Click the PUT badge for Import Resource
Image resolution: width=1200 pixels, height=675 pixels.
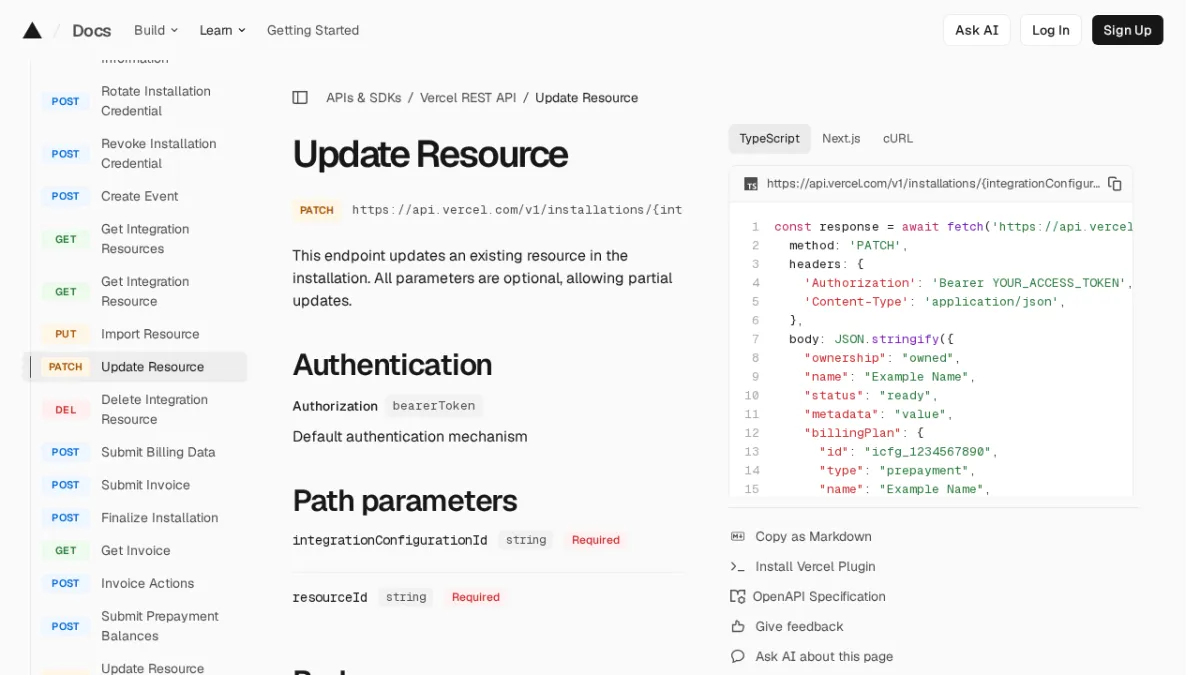66,334
